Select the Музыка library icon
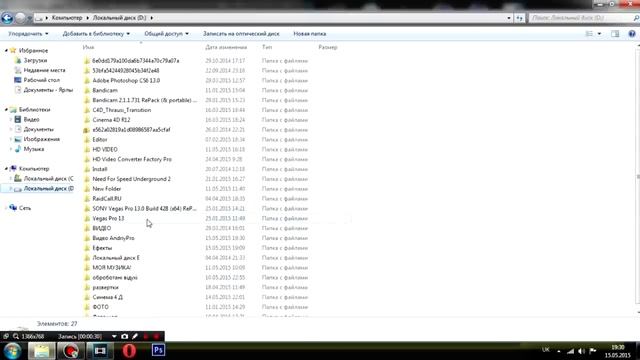Viewport: 640px width, 360px height. coord(18,149)
